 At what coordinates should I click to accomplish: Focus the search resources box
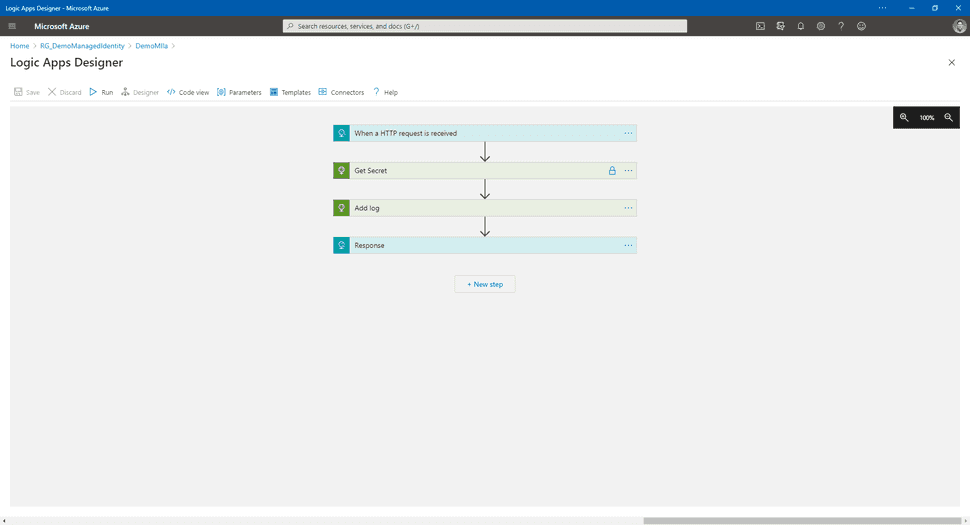tap(485, 26)
